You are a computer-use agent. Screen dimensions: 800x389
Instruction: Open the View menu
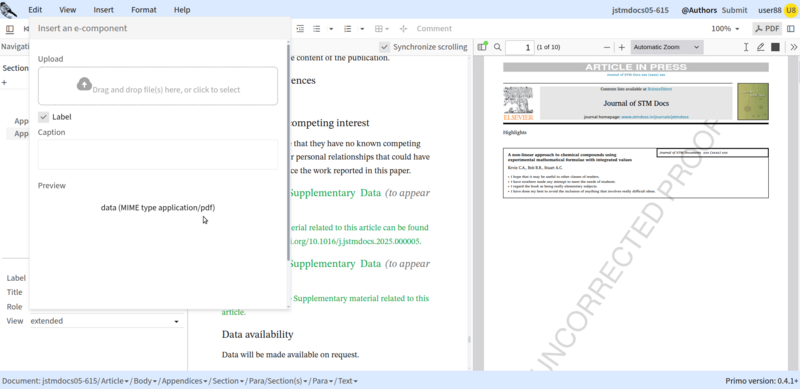pos(67,10)
